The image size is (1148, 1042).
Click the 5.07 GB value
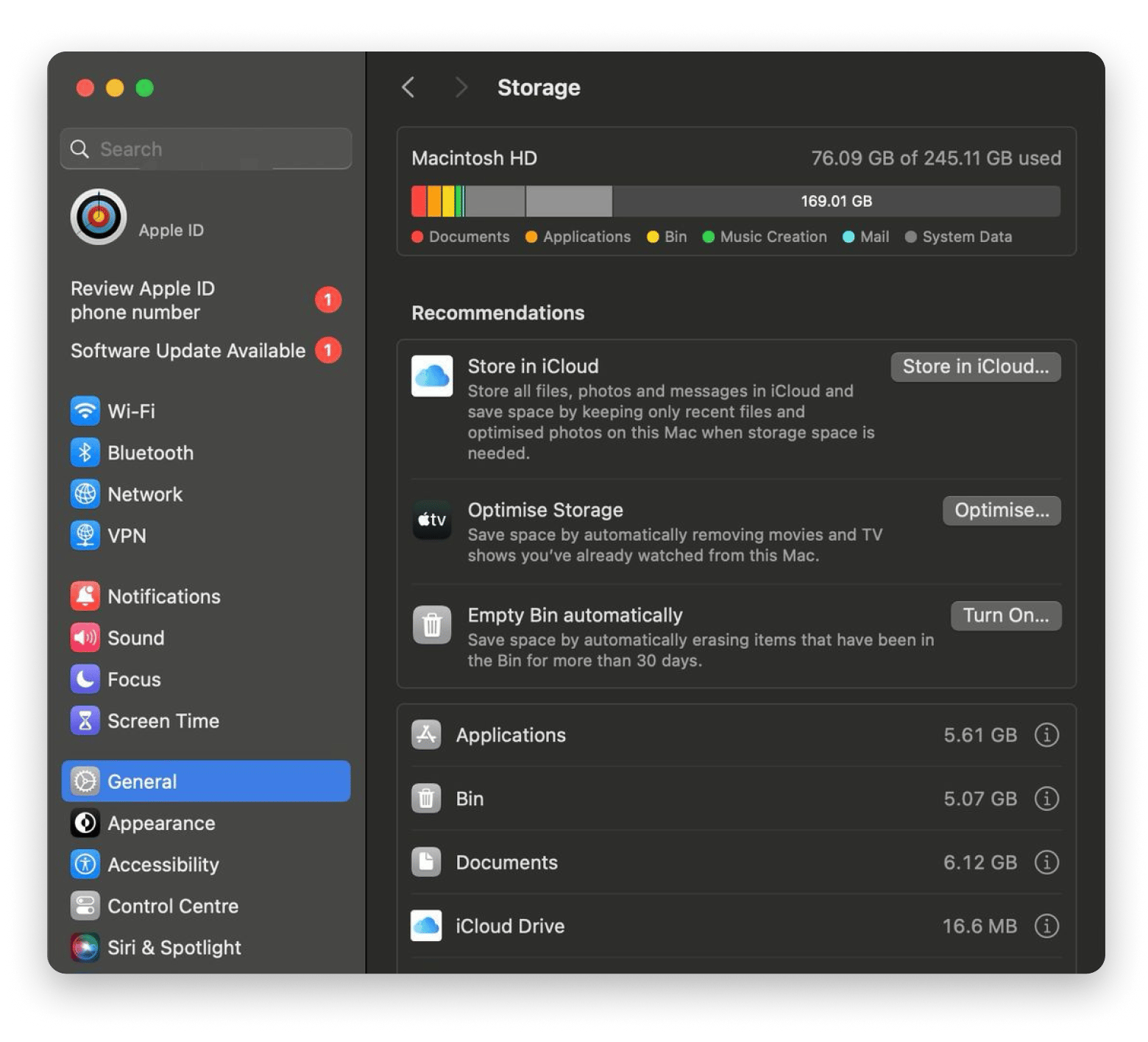coord(980,798)
